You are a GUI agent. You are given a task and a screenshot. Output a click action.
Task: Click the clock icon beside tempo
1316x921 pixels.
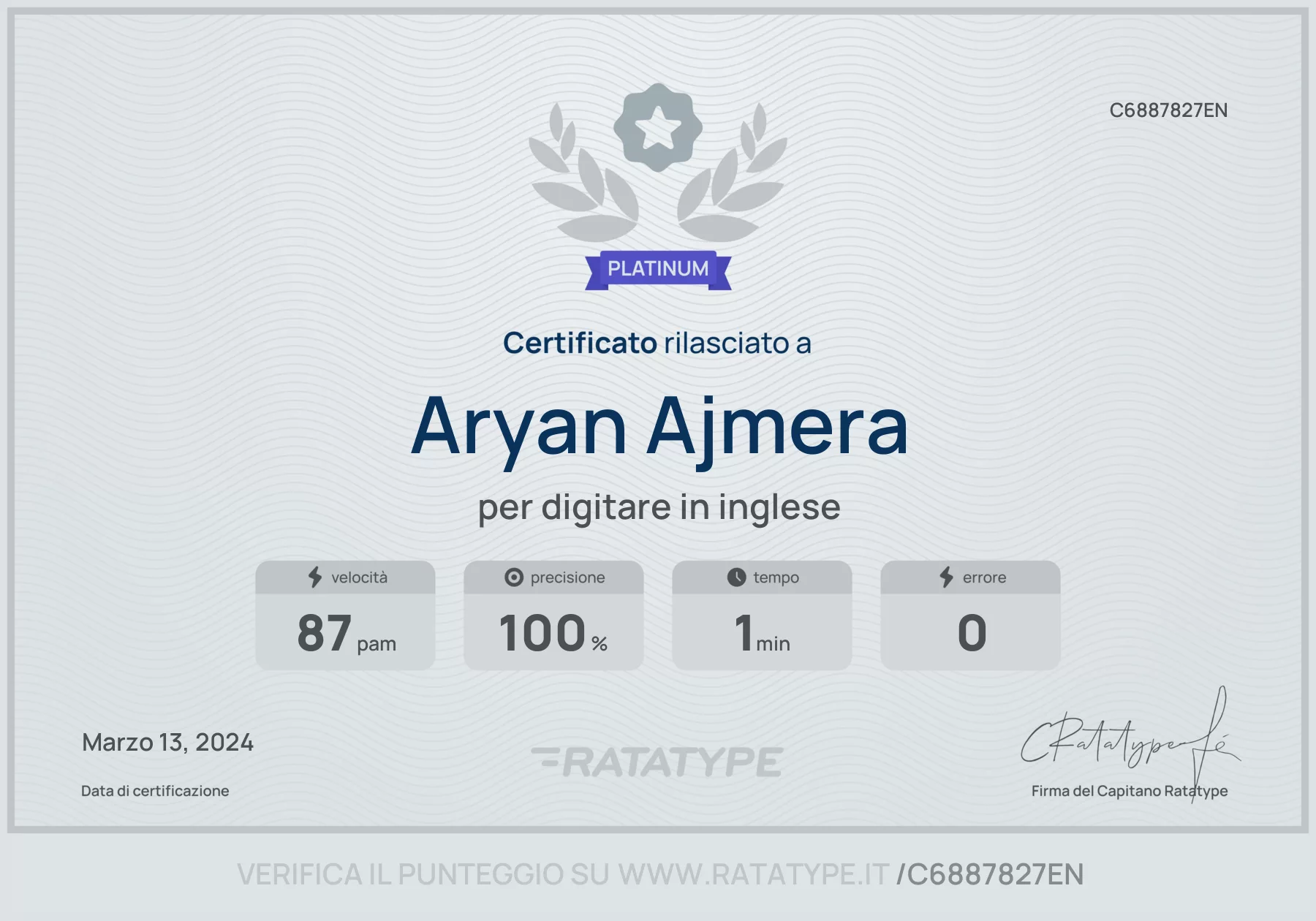(736, 577)
